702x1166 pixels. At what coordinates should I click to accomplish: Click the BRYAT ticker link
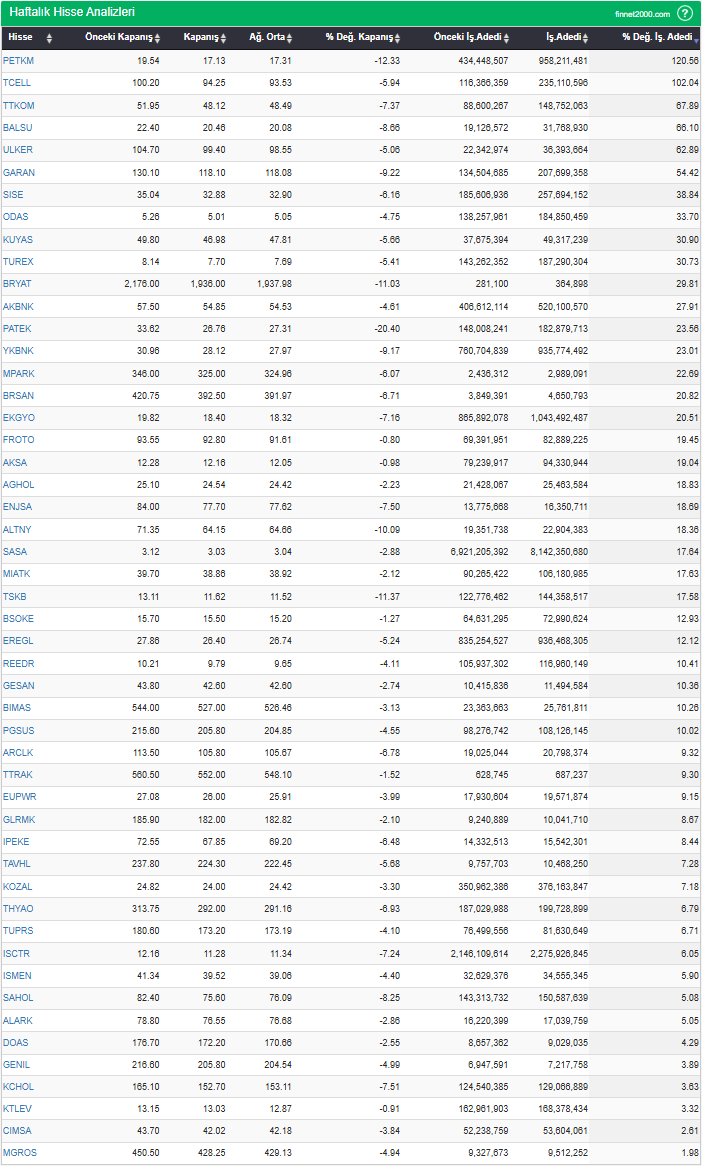click(17, 284)
